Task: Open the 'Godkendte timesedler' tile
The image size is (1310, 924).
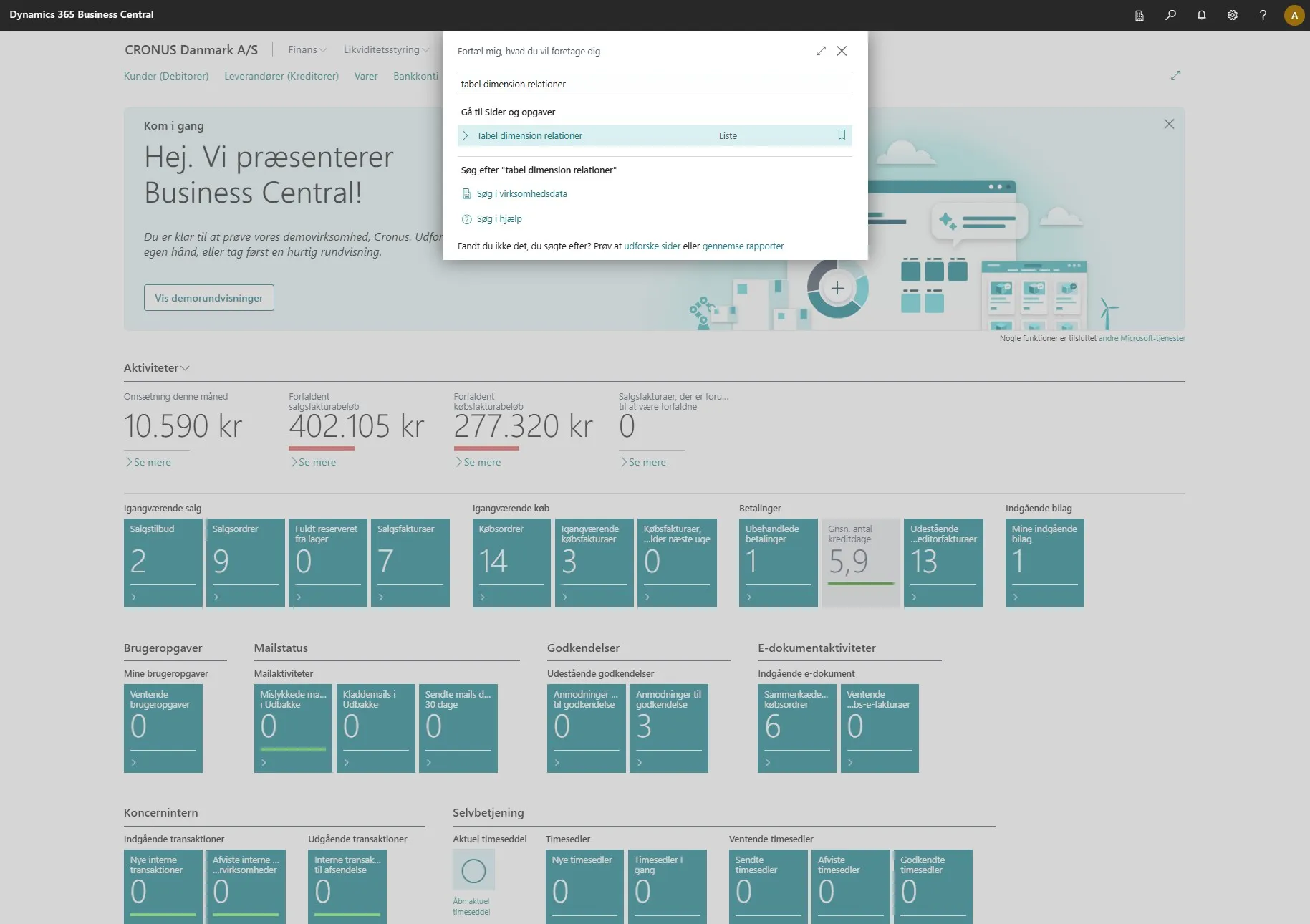Action: coord(933,887)
